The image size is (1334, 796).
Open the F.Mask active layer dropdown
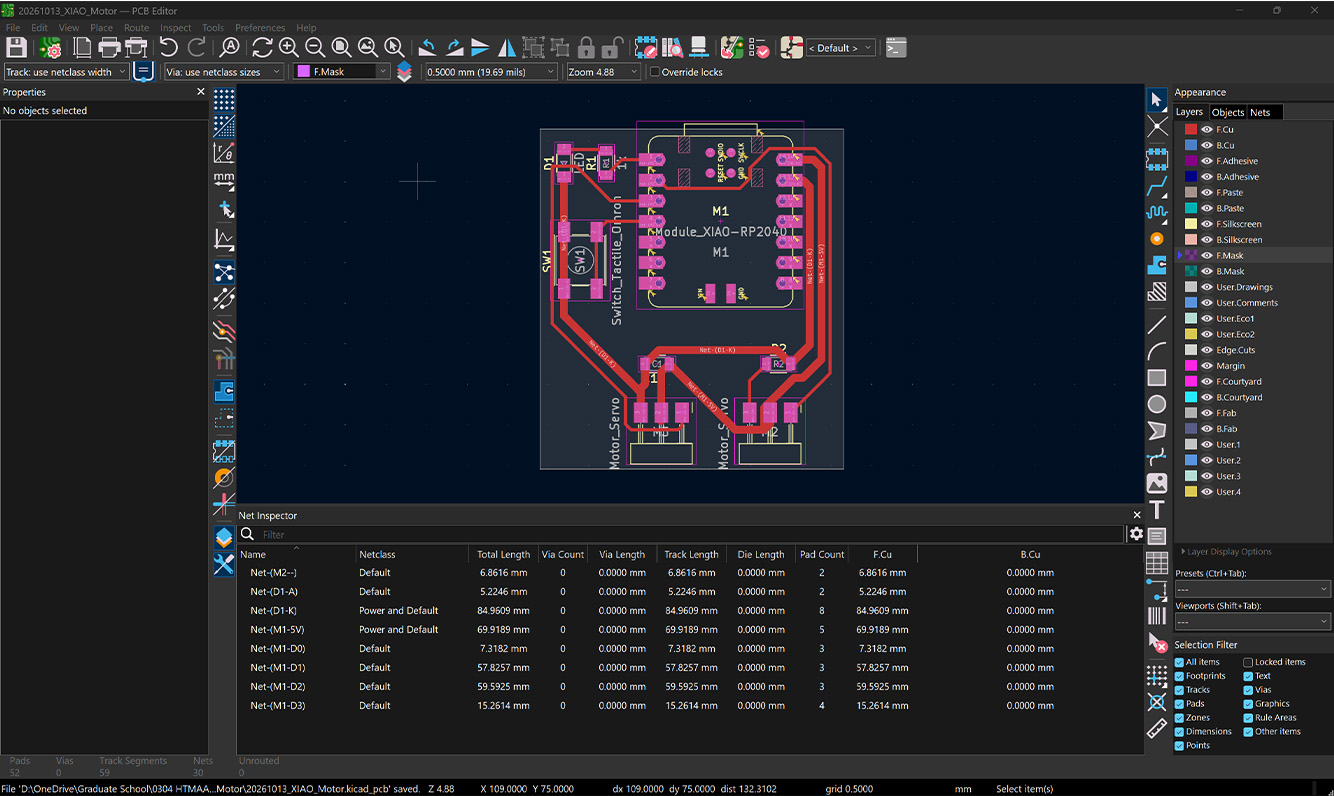(x=342, y=72)
